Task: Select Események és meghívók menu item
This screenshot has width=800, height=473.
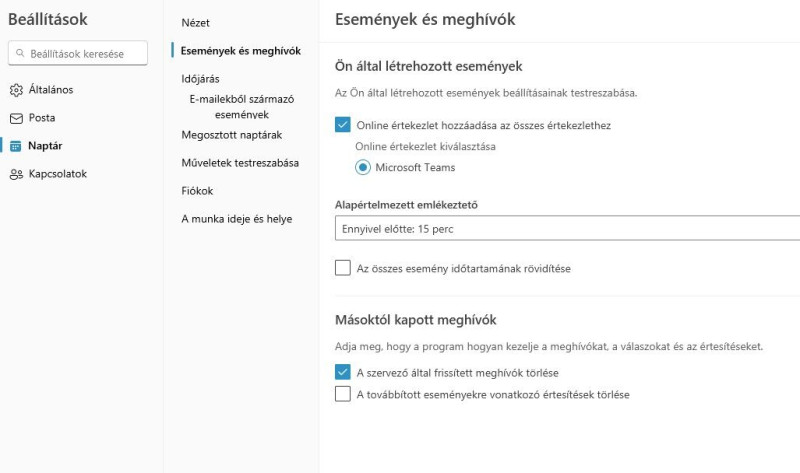Action: 241,51
